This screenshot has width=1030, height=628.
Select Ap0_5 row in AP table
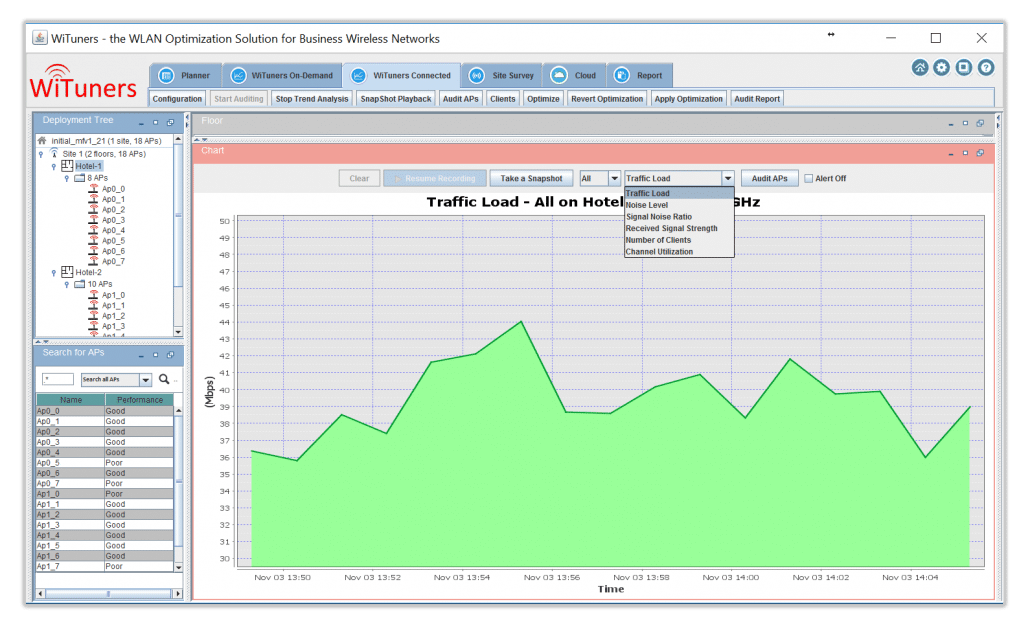point(105,462)
